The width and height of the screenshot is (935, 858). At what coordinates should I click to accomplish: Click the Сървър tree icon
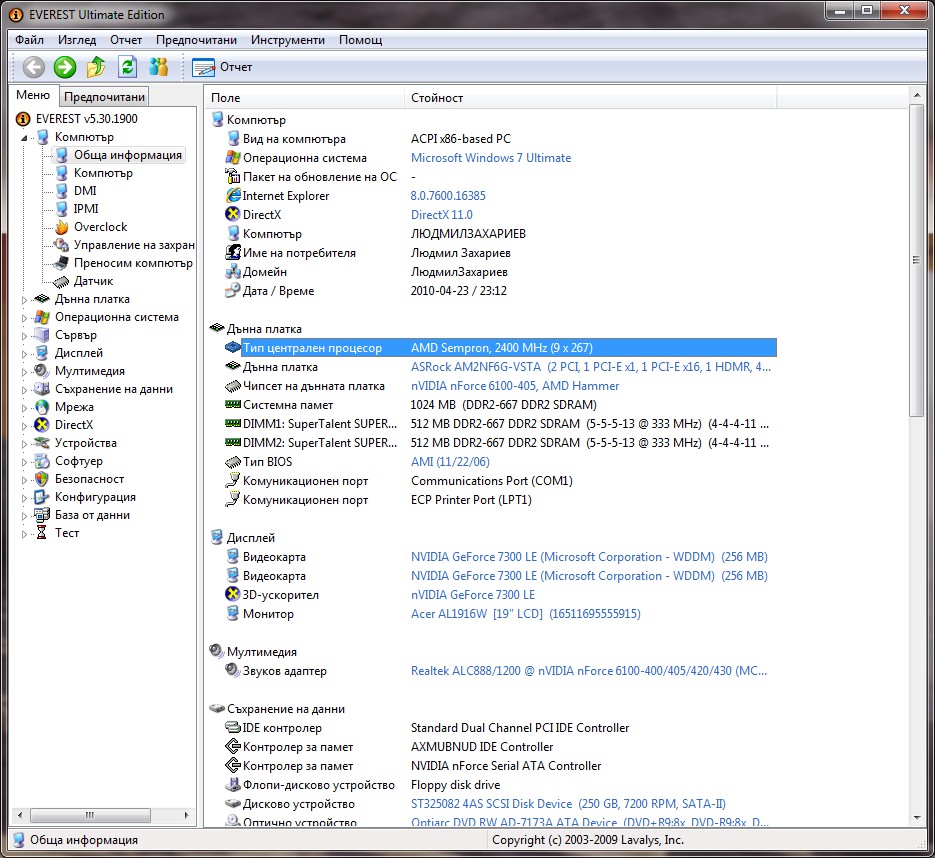(42, 335)
